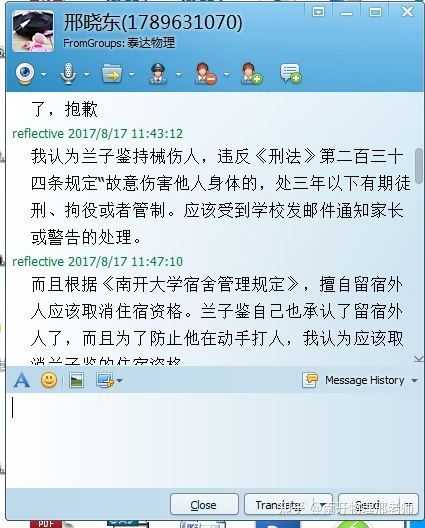The height and width of the screenshot is (528, 425).
Task: Start a video call with webcam icon
Action: tap(26, 73)
